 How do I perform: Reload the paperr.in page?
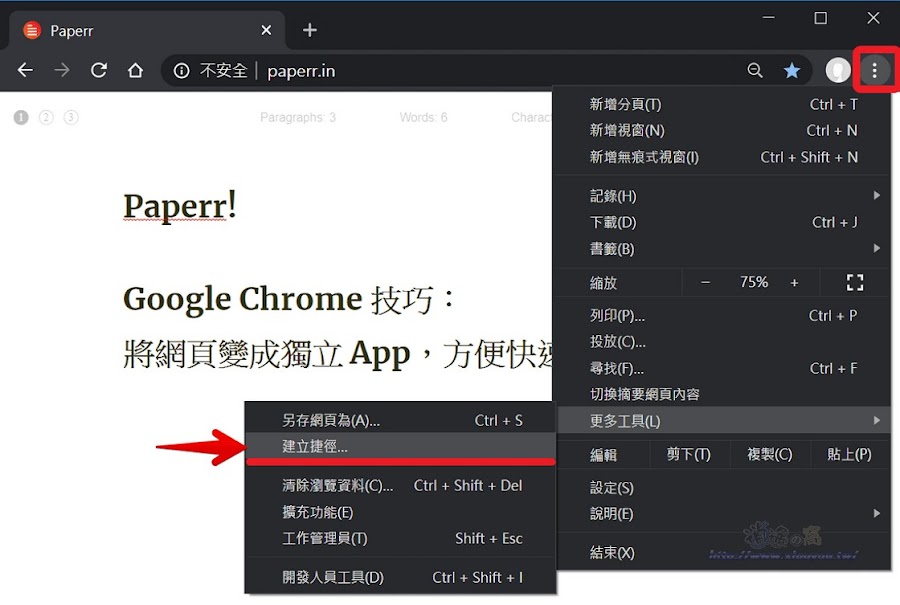point(99,71)
